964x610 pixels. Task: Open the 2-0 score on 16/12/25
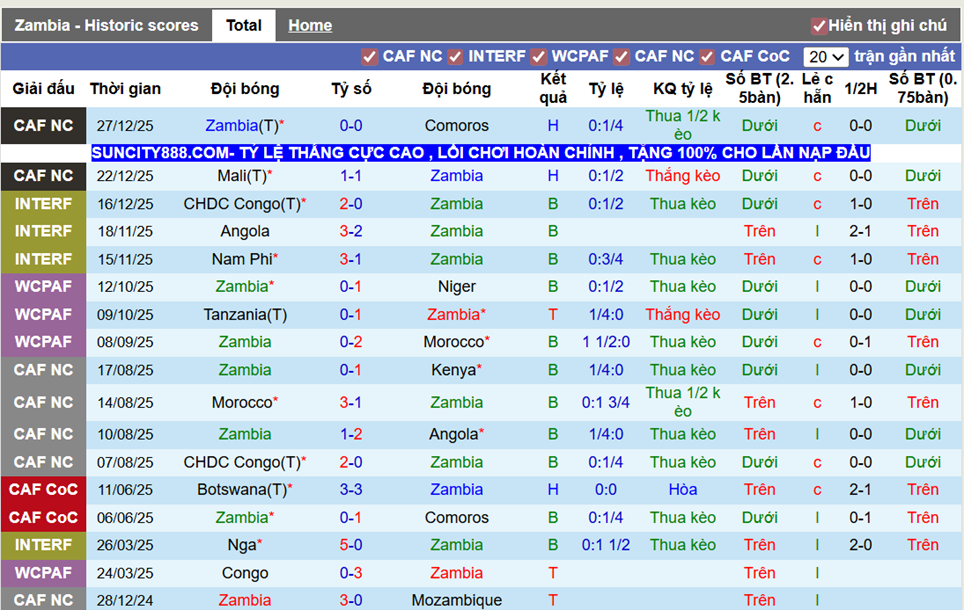point(351,204)
